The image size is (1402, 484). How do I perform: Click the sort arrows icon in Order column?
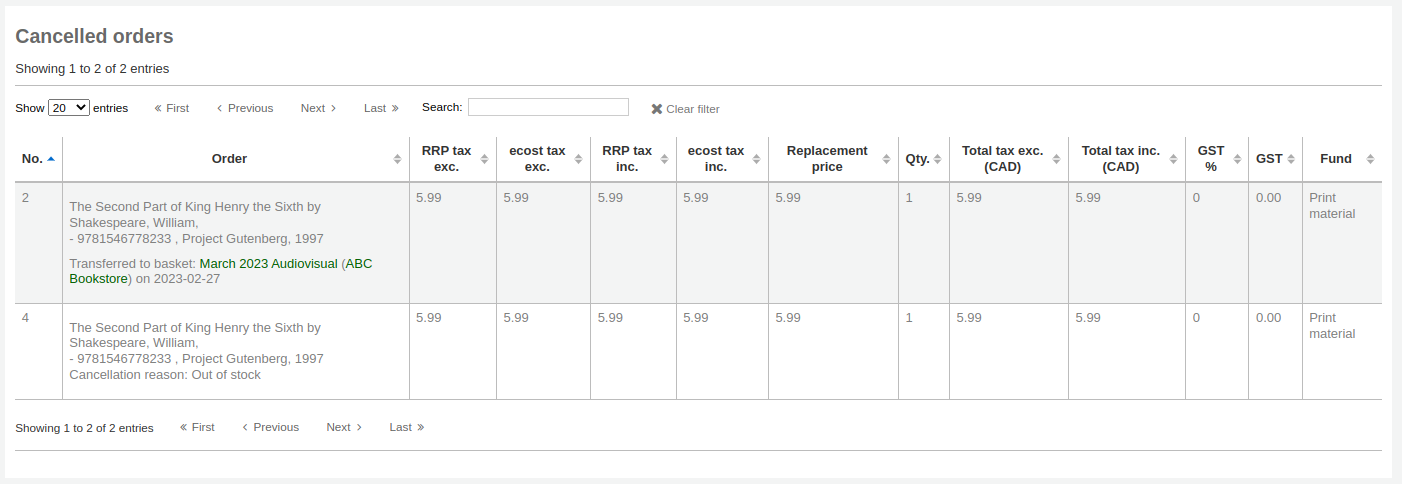(x=398, y=159)
